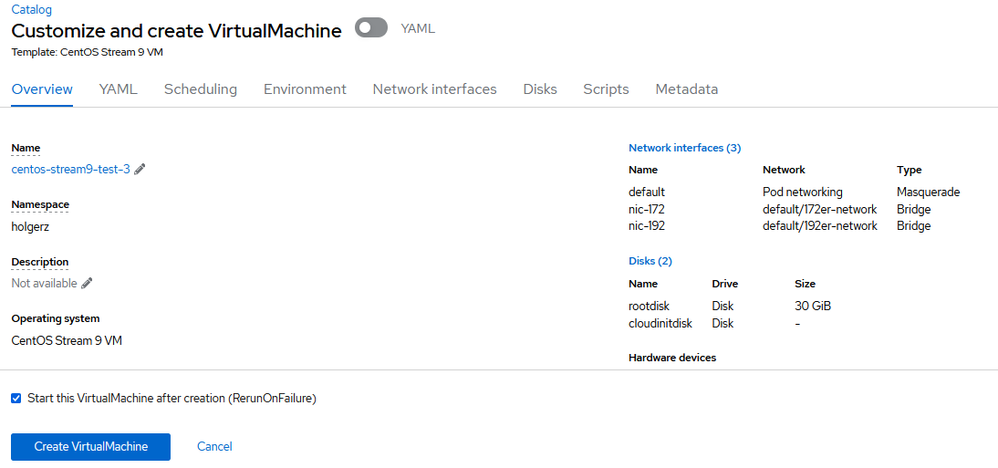Image resolution: width=998 pixels, height=468 pixels.
Task: Click the Namespace field label
Action: click(40, 205)
